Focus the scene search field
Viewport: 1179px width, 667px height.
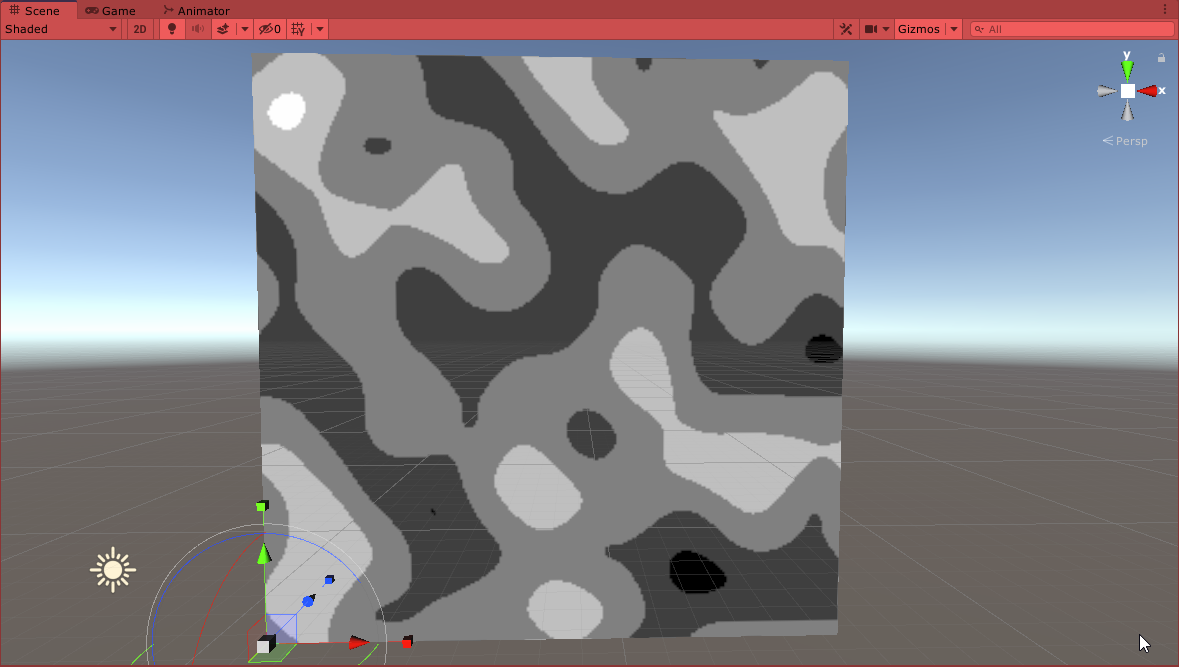tap(1072, 29)
